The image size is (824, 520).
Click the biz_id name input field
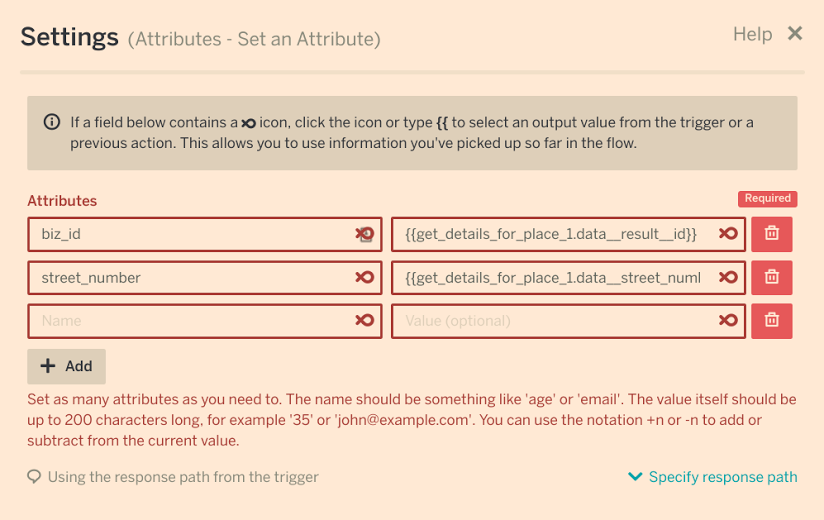[190, 234]
